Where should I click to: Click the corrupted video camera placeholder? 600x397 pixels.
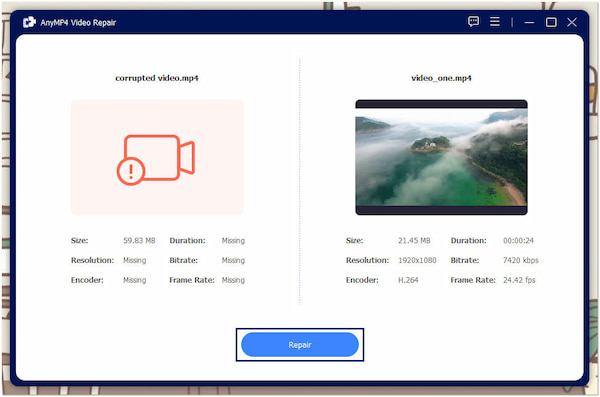157,157
